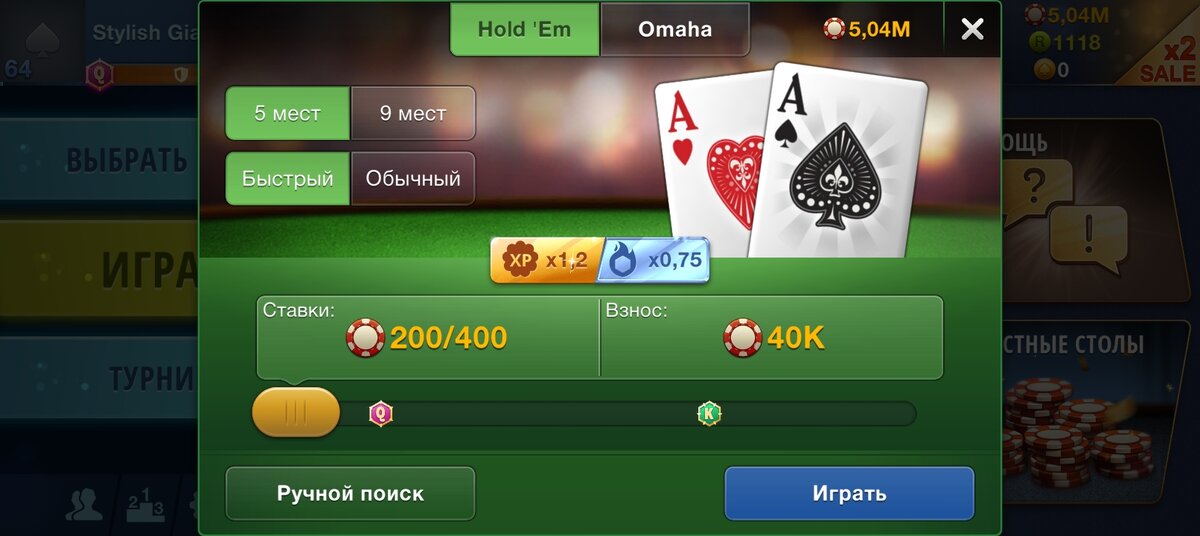Close the table selection dialog
1200x536 pixels.
972,29
